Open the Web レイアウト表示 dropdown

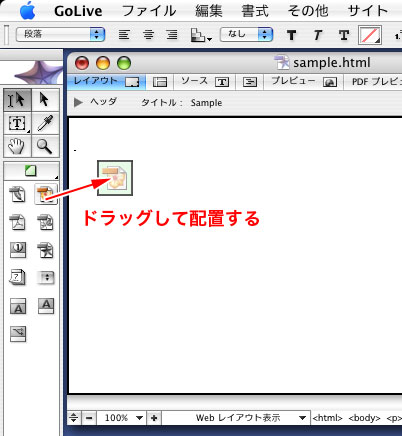tap(236, 418)
